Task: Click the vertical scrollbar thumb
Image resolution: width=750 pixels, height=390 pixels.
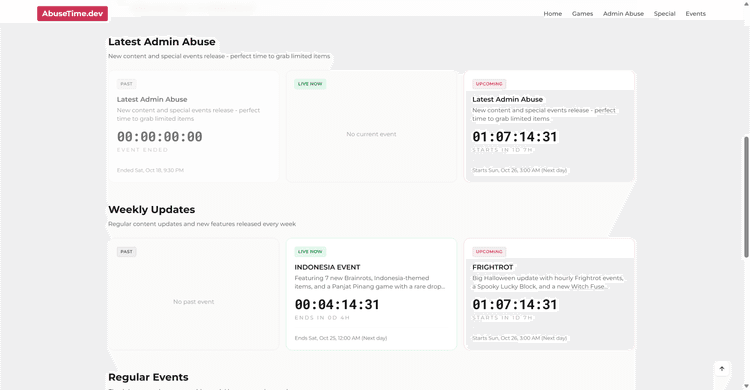Action: pos(746,197)
